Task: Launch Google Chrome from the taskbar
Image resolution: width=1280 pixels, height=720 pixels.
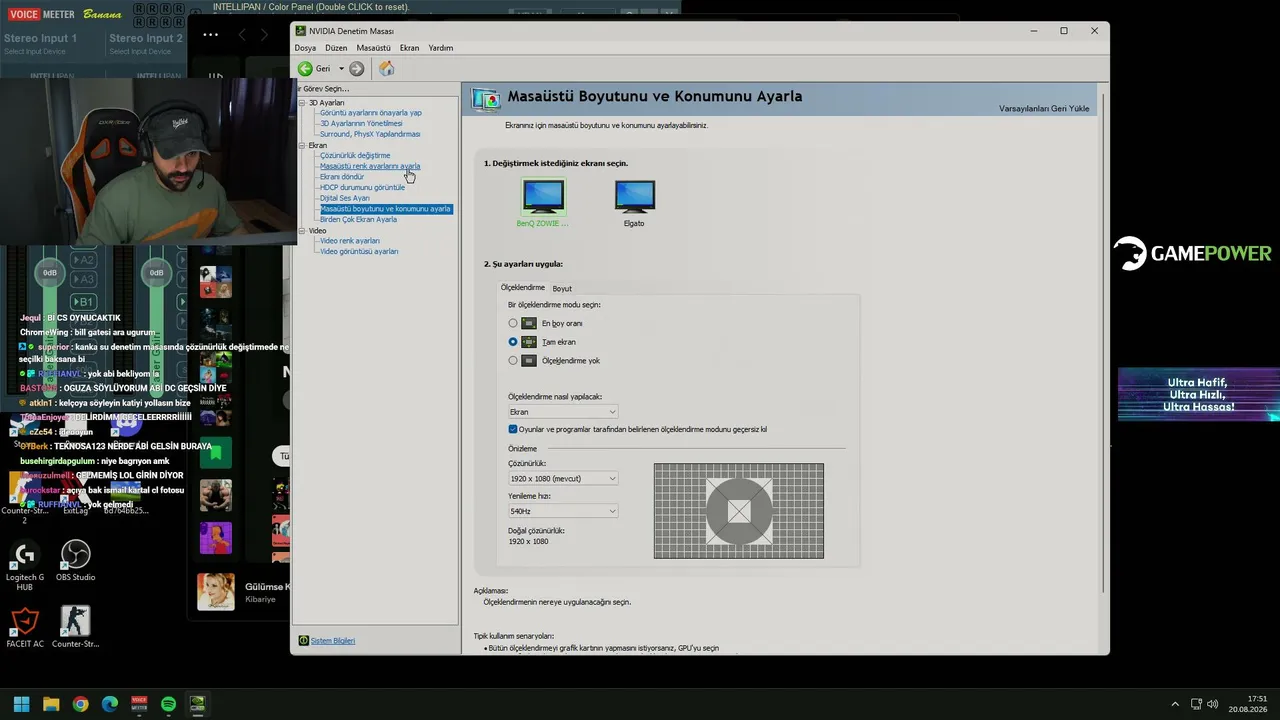Action: pos(80,704)
